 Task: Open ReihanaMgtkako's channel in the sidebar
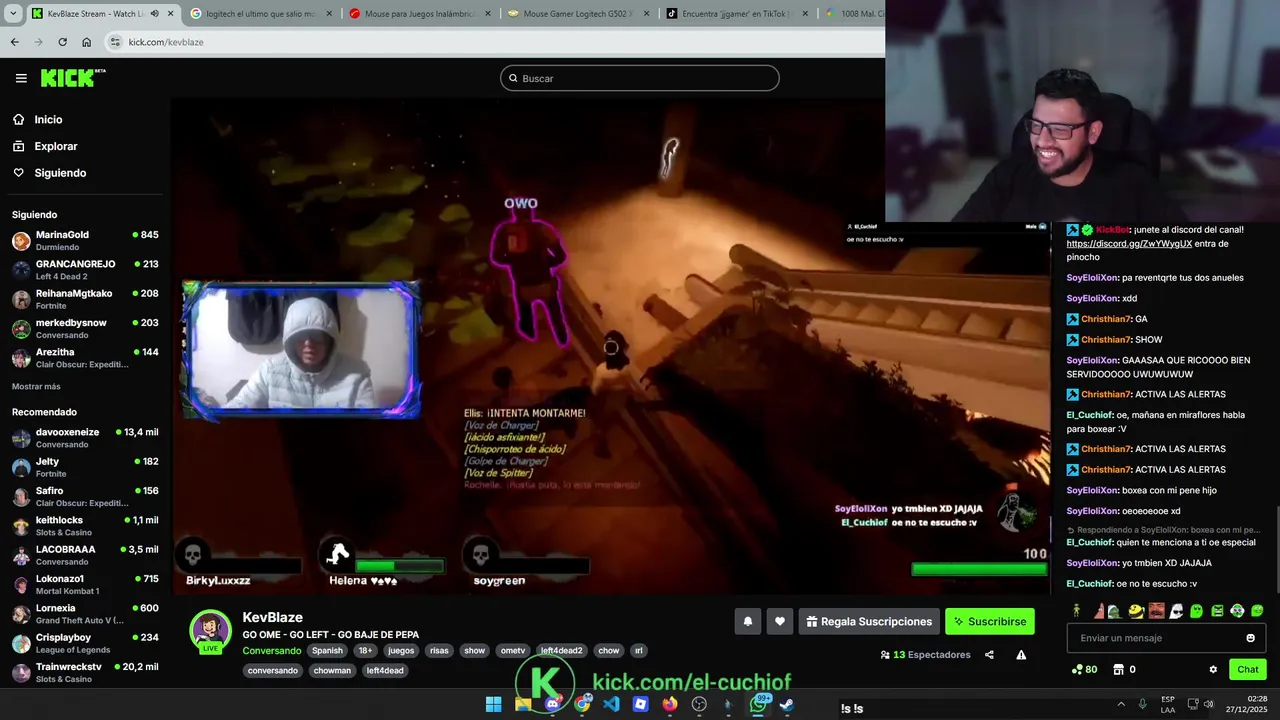[x=85, y=299]
